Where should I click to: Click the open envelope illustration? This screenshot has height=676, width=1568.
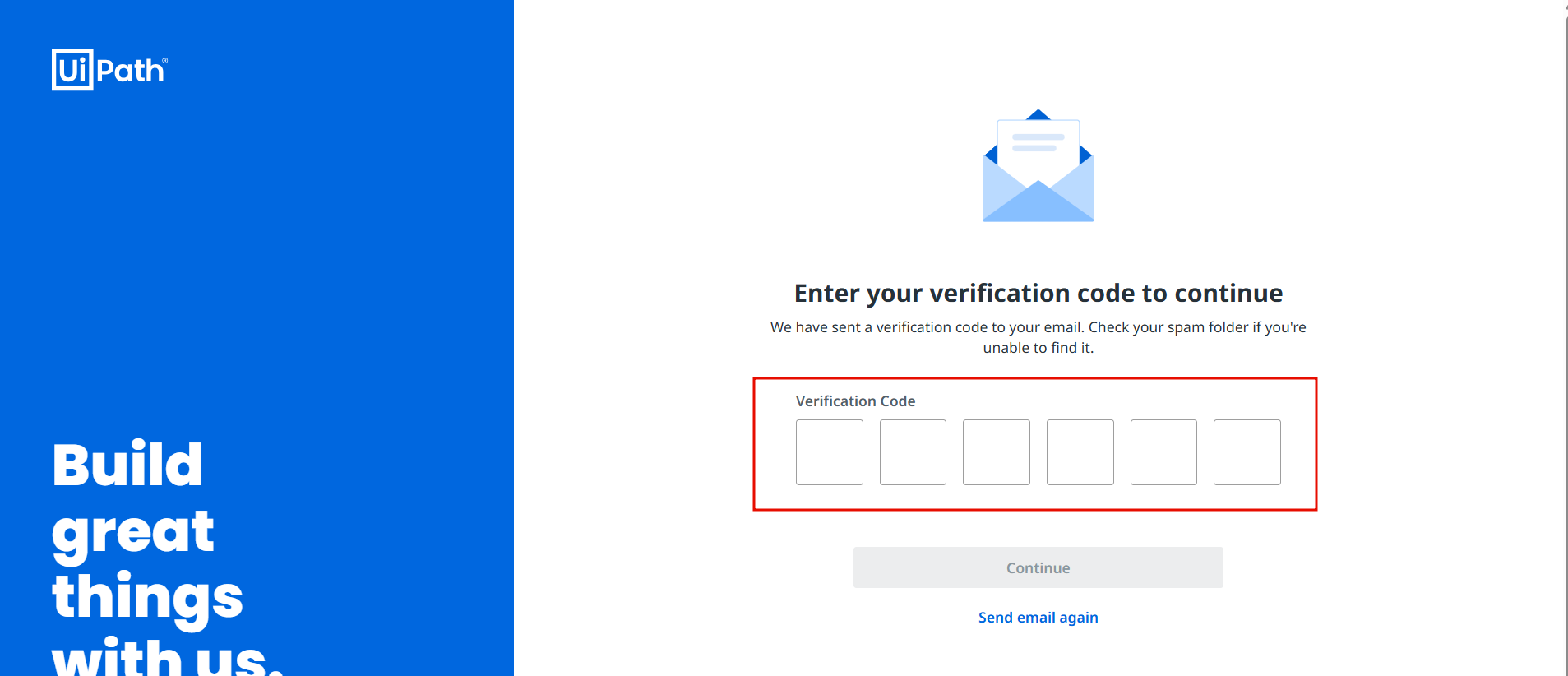click(1038, 166)
